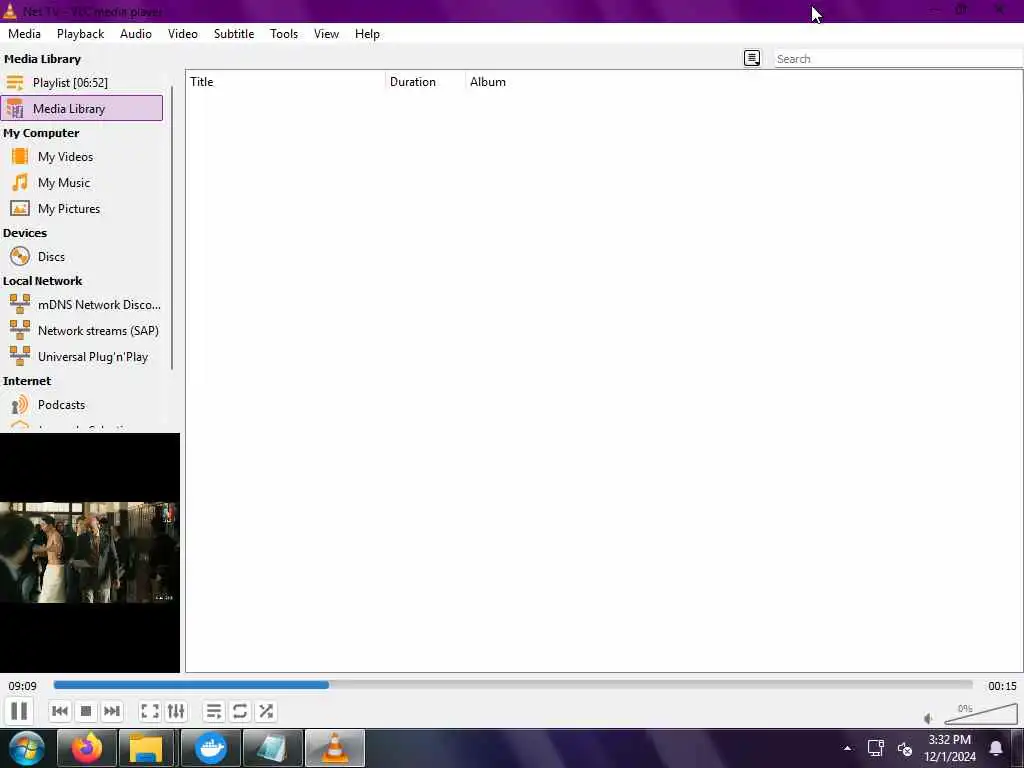Change playlist view mode icon

point(752,58)
